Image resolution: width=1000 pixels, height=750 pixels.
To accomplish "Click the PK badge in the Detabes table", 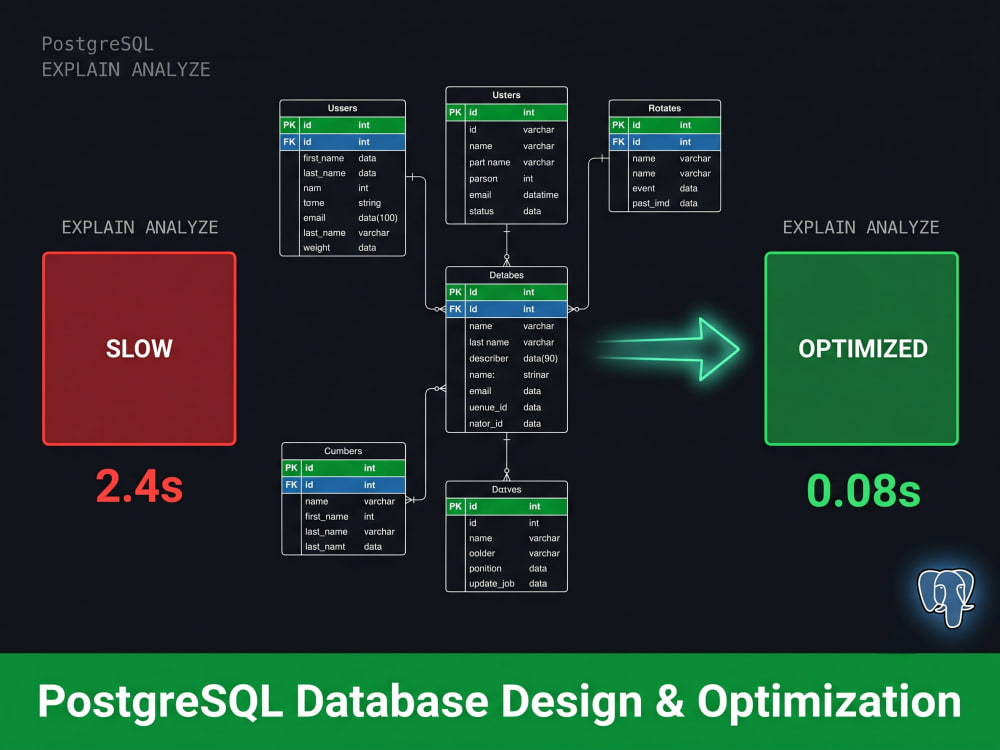I will (455, 292).
